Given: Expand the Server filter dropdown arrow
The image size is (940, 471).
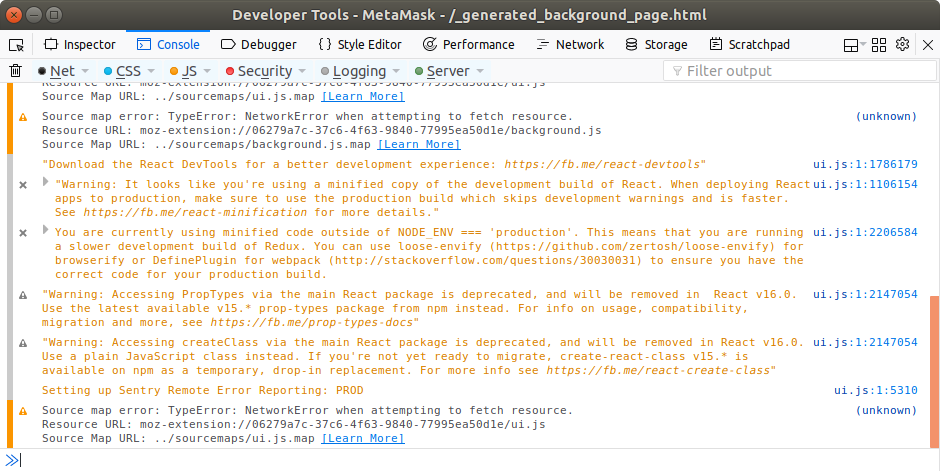Looking at the screenshot, I should pyautogui.click(x=479, y=71).
